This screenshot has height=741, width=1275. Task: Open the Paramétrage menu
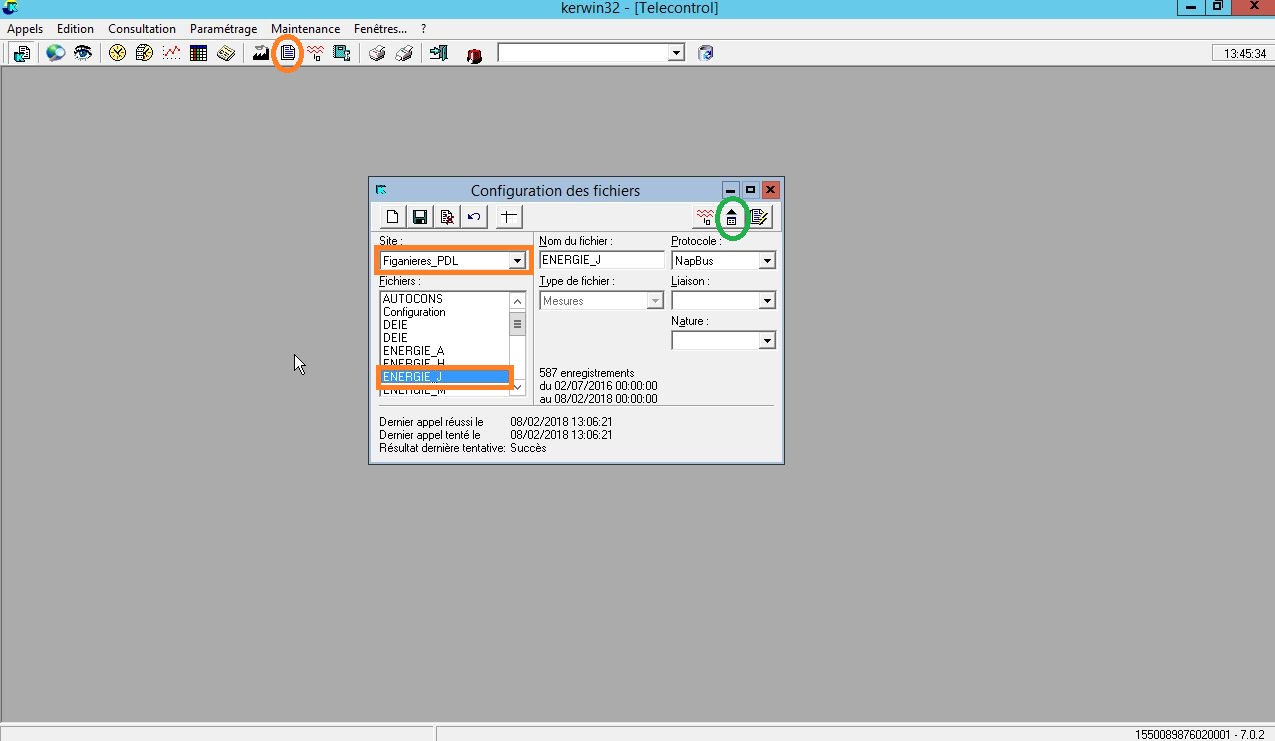[x=223, y=29]
